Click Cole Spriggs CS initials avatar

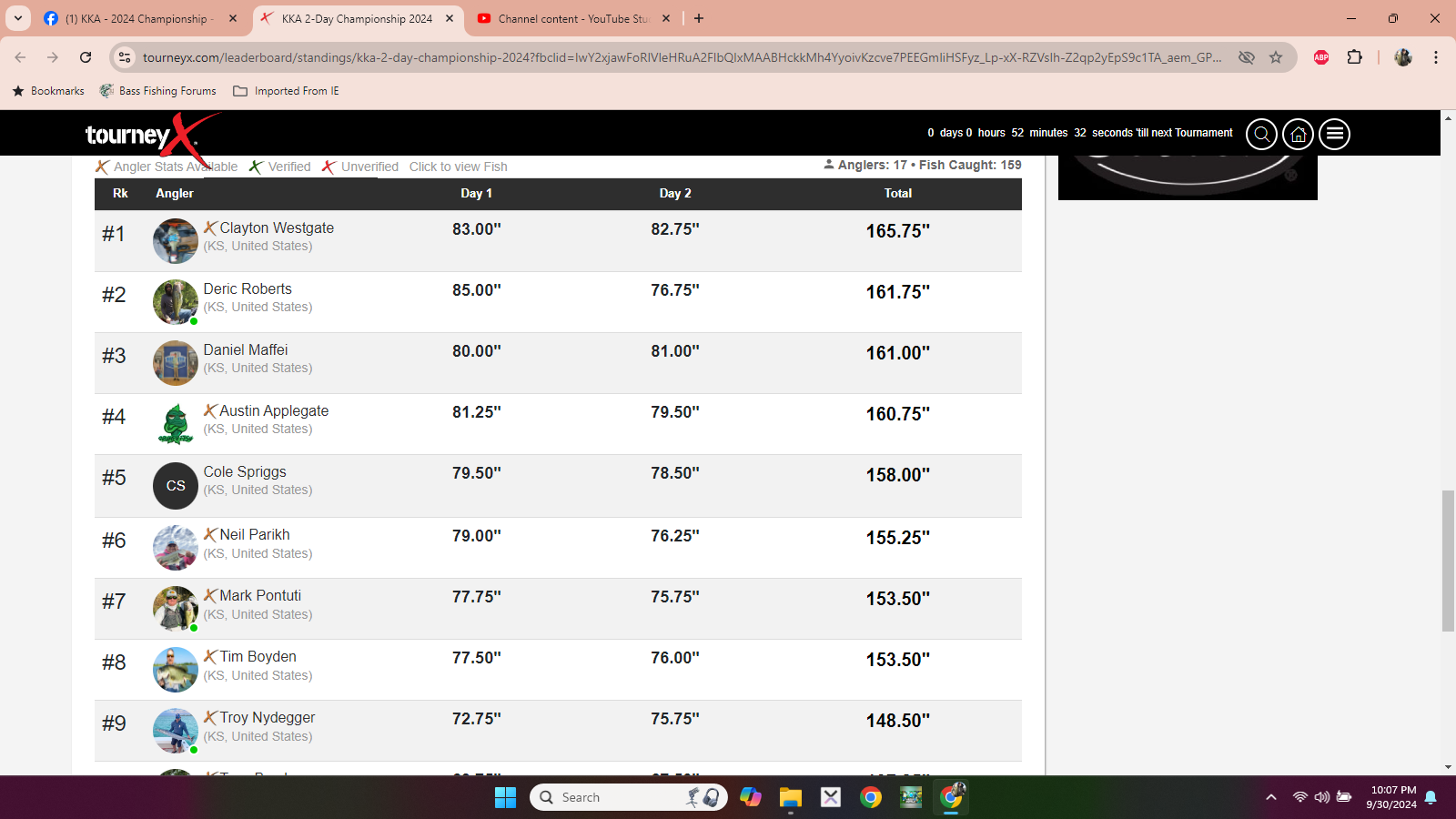pyautogui.click(x=176, y=486)
